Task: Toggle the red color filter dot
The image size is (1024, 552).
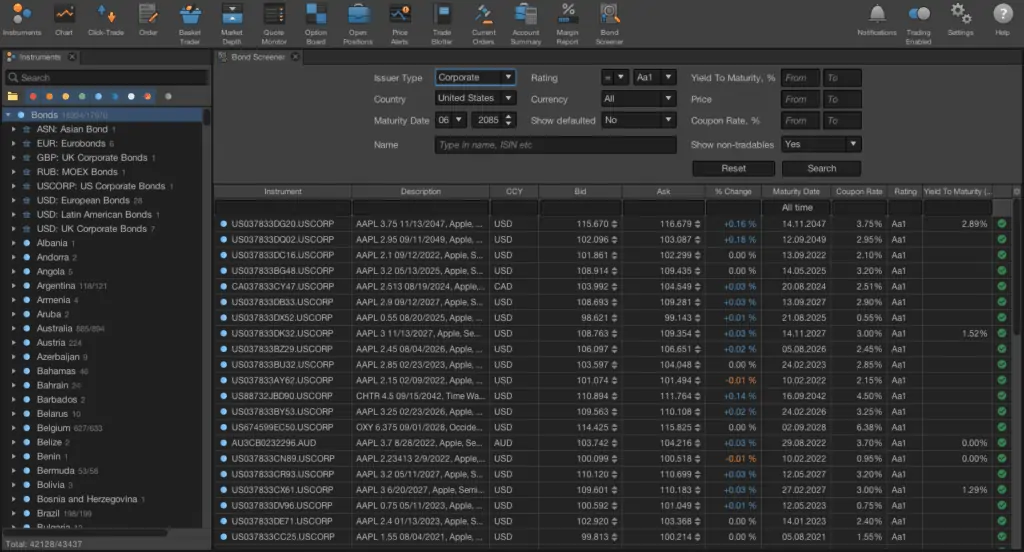Action: click(x=33, y=97)
